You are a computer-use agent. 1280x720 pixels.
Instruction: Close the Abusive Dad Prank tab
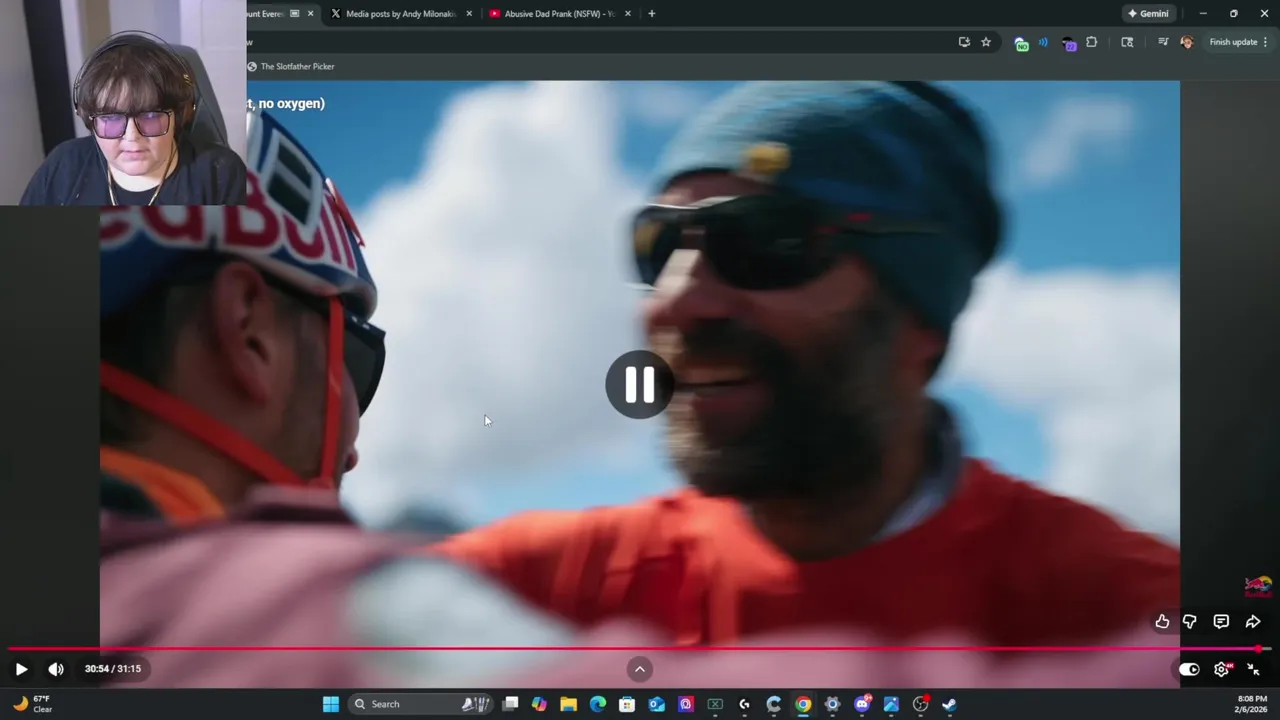[x=628, y=14]
